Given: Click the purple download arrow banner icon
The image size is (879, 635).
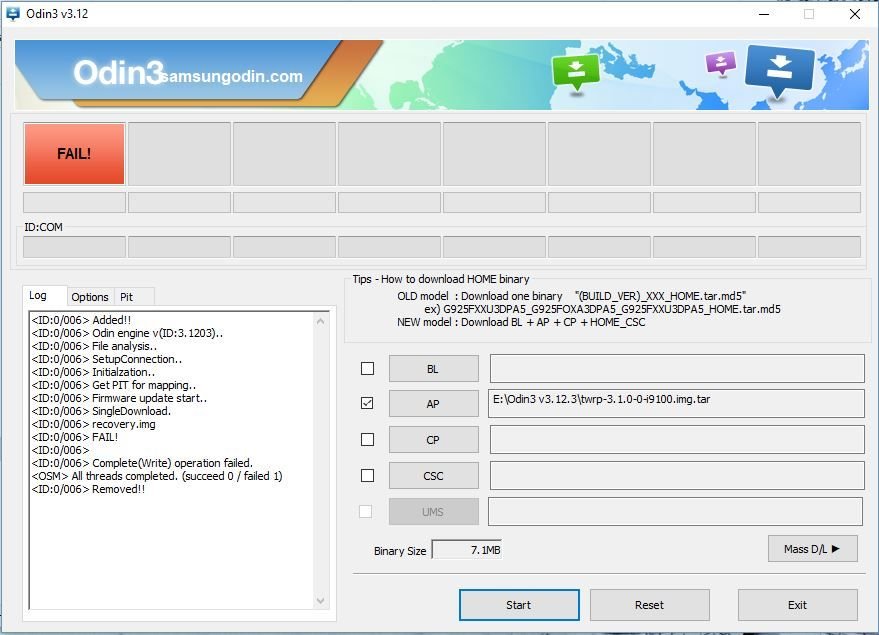Looking at the screenshot, I should pos(721,63).
